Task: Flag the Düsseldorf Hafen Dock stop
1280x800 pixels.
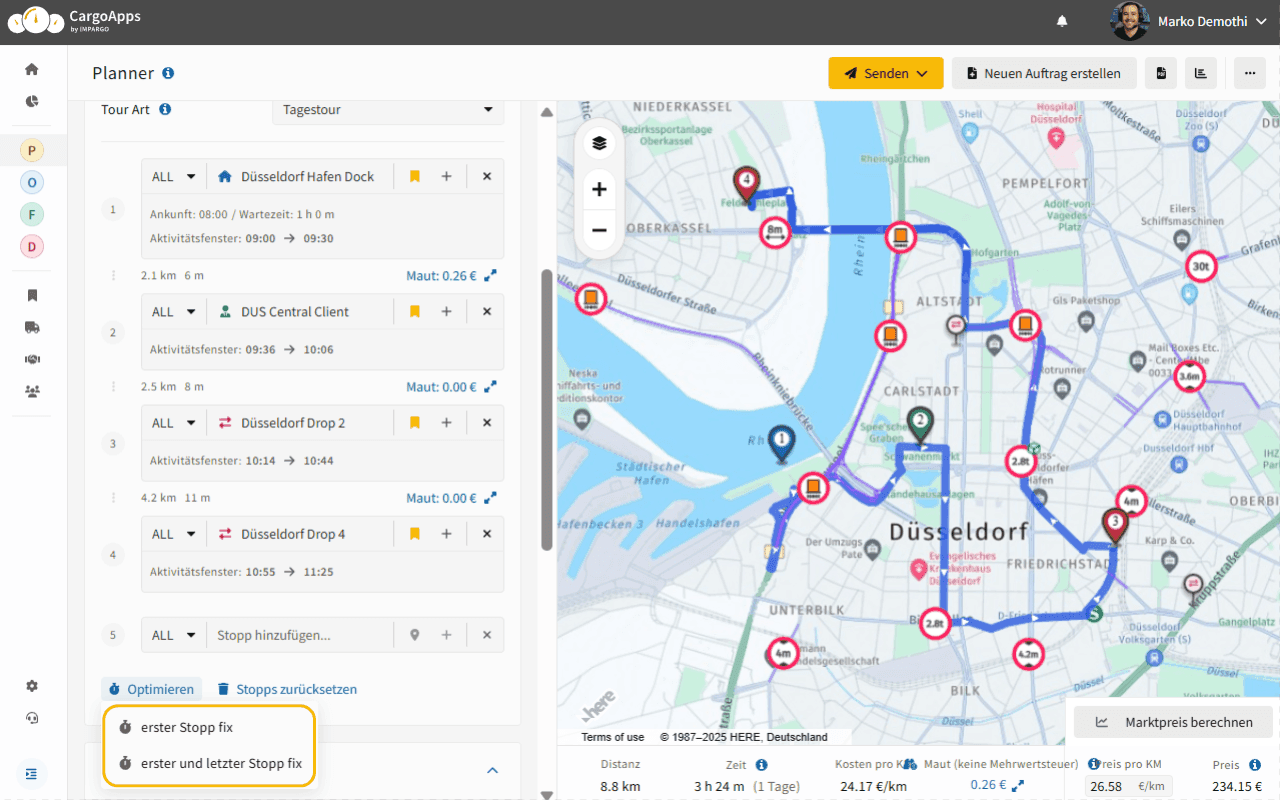Action: coord(414,176)
